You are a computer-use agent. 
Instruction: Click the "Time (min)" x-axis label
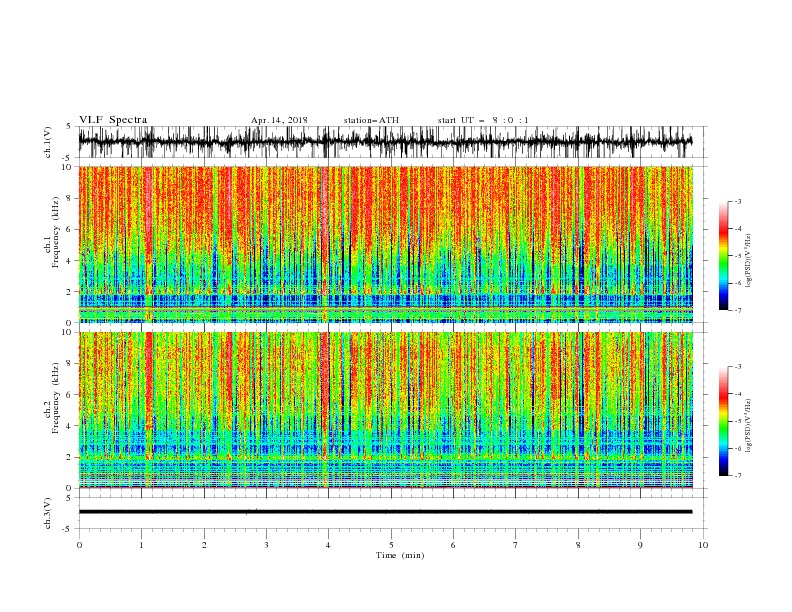click(x=400, y=555)
